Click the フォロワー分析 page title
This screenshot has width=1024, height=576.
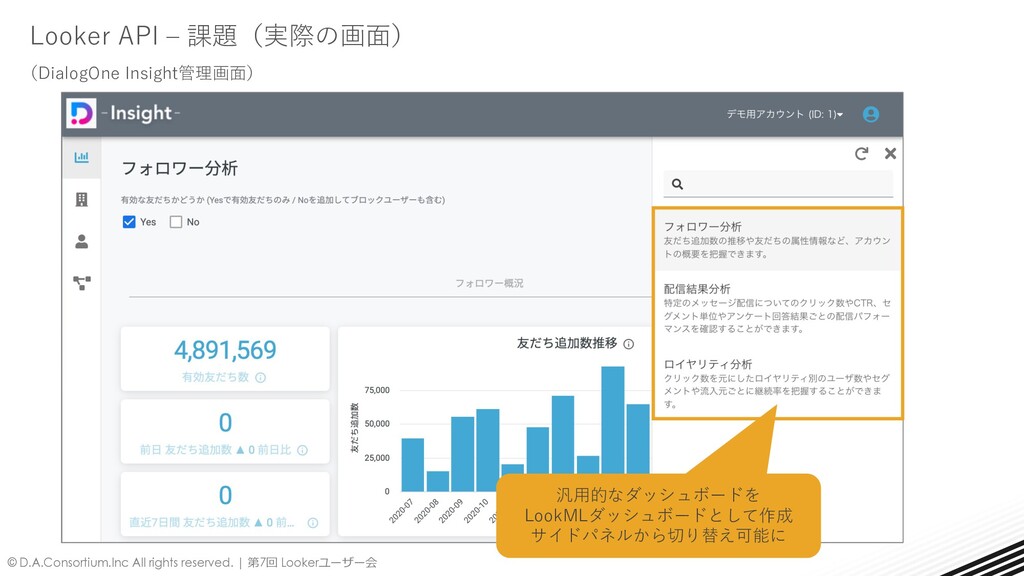point(180,168)
